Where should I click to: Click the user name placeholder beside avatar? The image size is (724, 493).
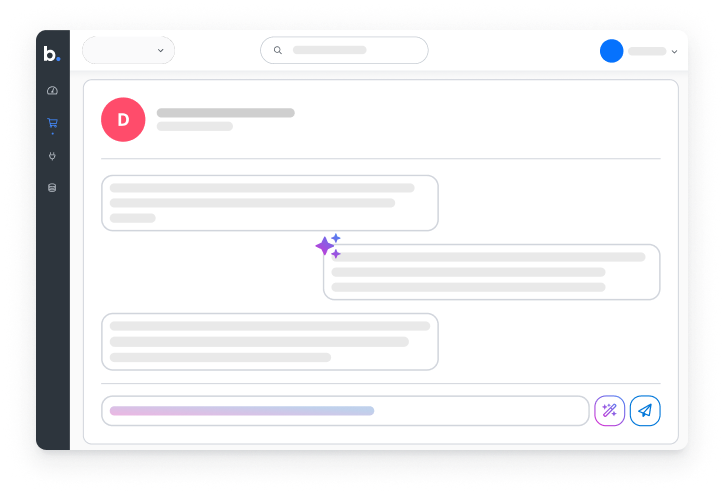pyautogui.click(x=647, y=51)
